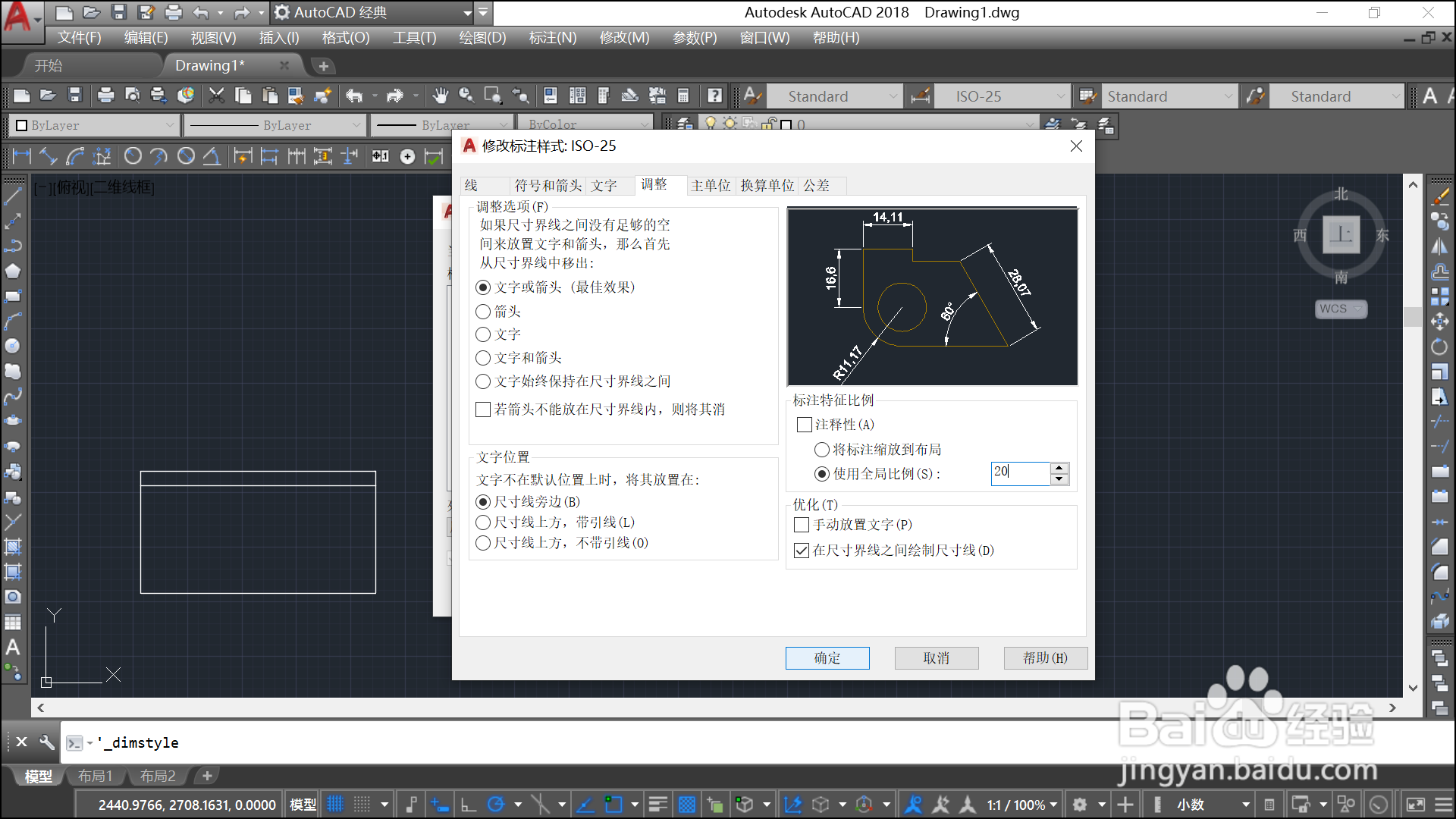1456x819 pixels.
Task: Open the ISO-25 dimension style dropdown
Action: [x=1001, y=96]
